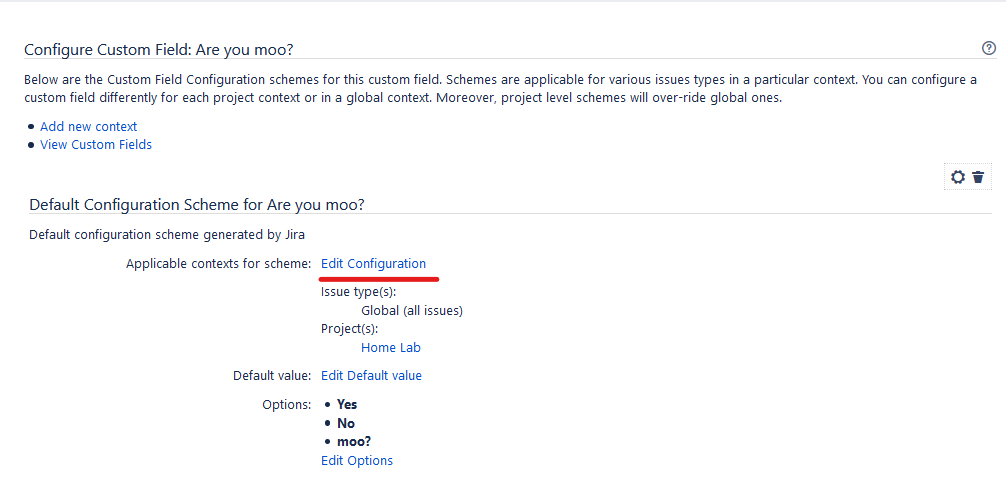The width and height of the screenshot is (1006, 493).
Task: Click the "Global (all issues)" text
Action: 411,310
